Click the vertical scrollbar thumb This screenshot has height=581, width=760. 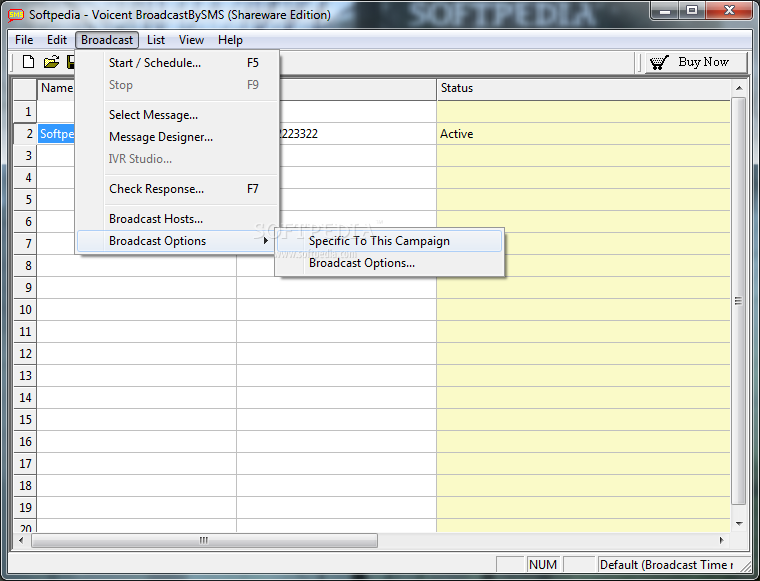(x=739, y=301)
